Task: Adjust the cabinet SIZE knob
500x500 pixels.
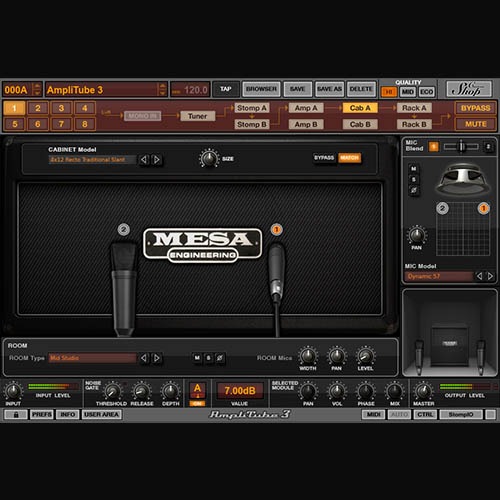Action: coord(209,159)
